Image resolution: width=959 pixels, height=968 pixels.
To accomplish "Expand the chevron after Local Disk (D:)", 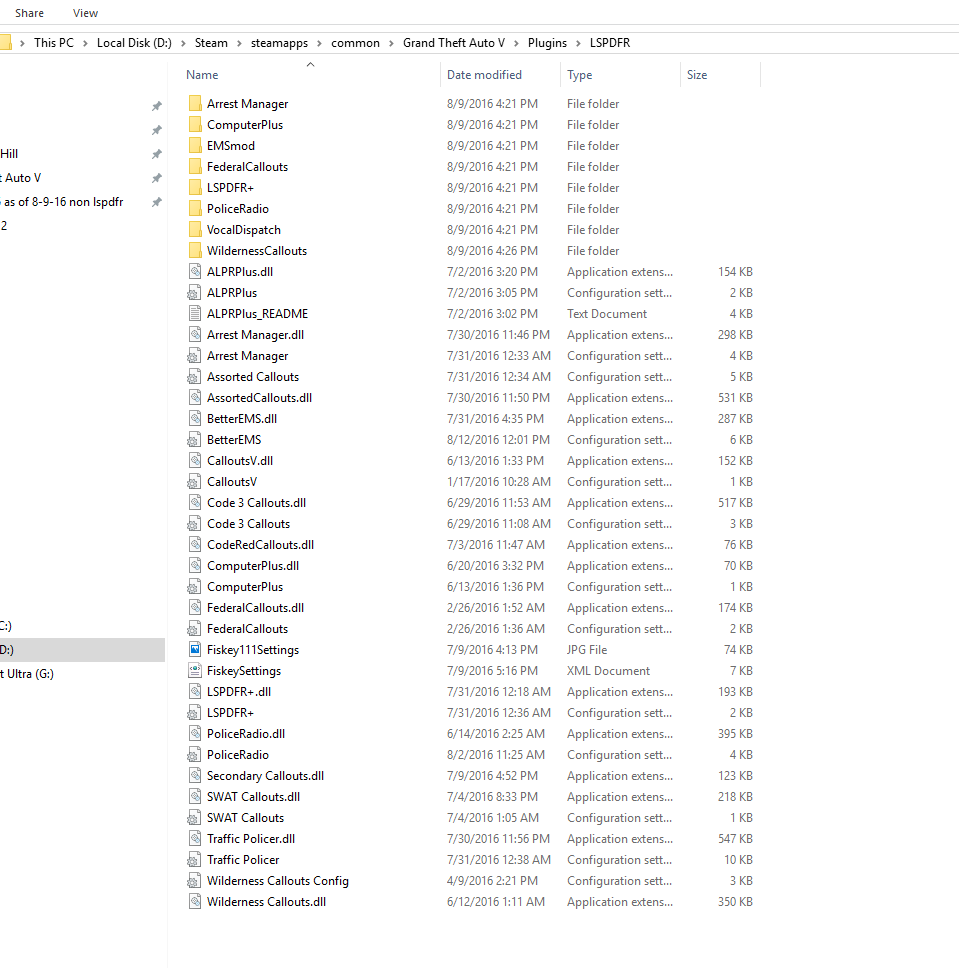I will (x=183, y=43).
